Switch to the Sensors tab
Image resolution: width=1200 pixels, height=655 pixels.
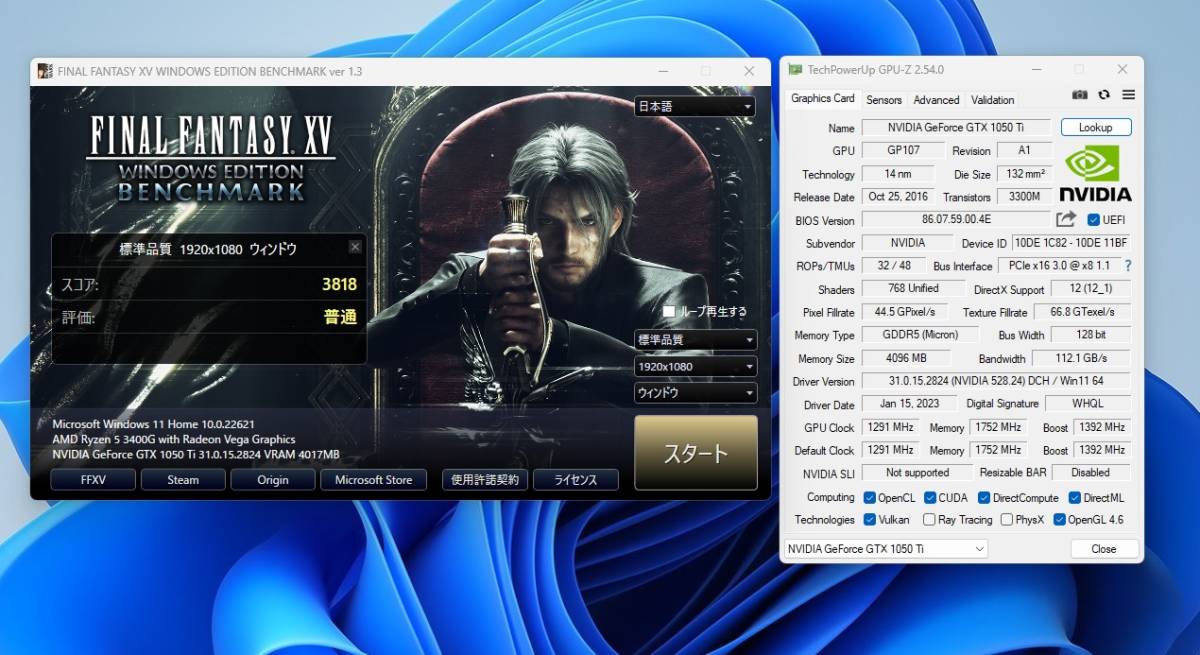coord(884,100)
